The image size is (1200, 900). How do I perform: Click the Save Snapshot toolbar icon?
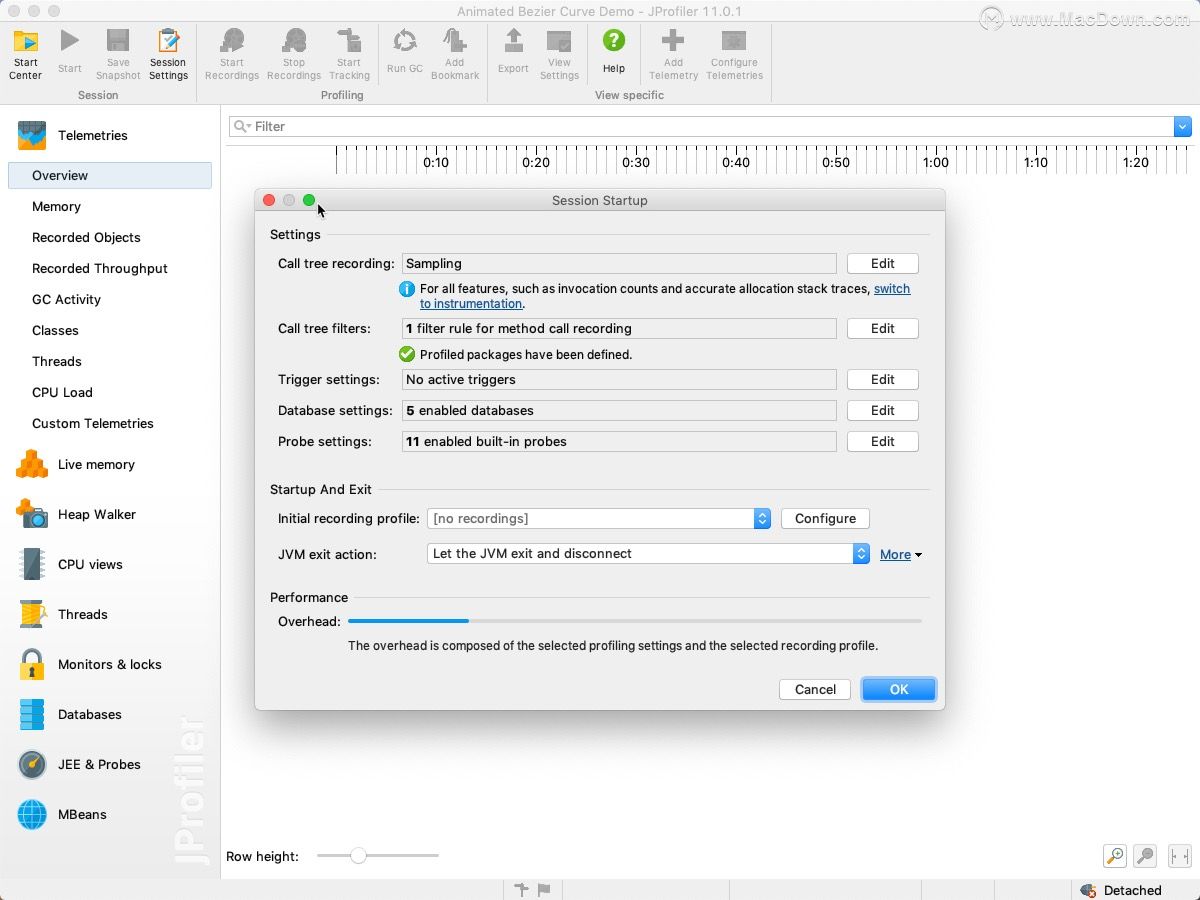tap(118, 55)
